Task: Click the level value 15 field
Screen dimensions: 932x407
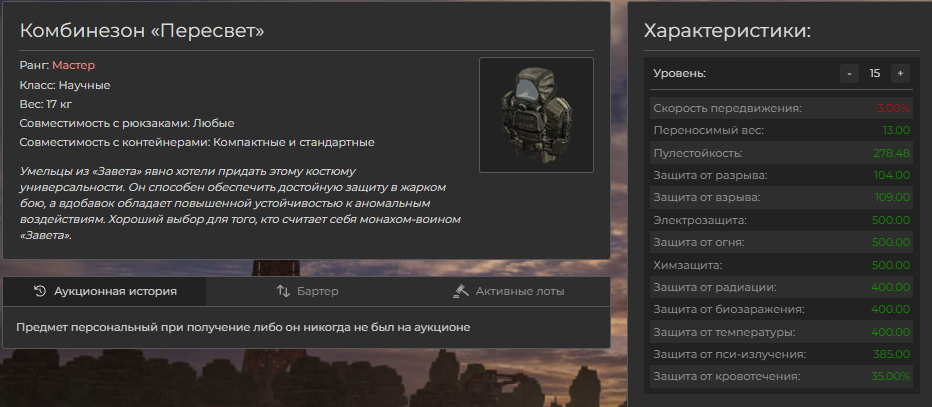Action: pyautogui.click(x=874, y=74)
